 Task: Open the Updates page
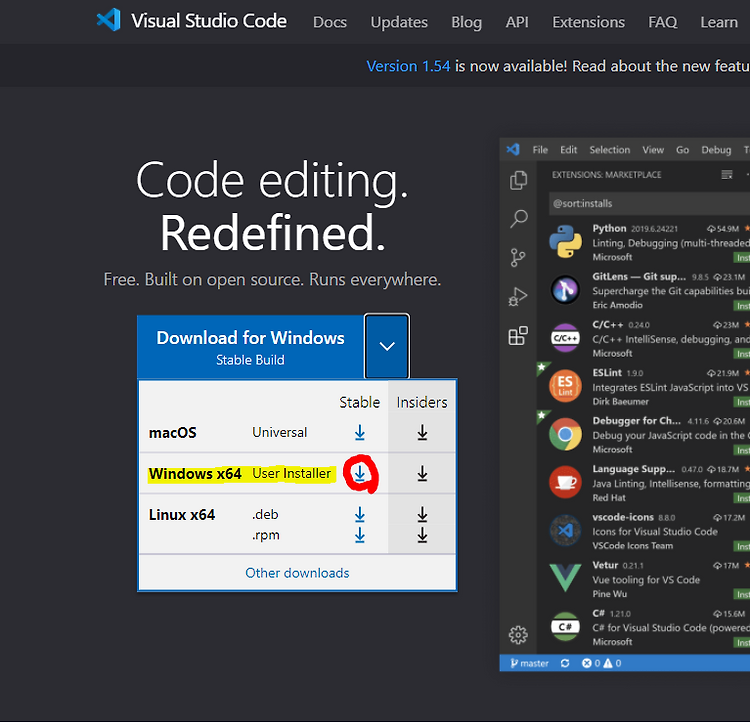pyautogui.click(x=399, y=22)
